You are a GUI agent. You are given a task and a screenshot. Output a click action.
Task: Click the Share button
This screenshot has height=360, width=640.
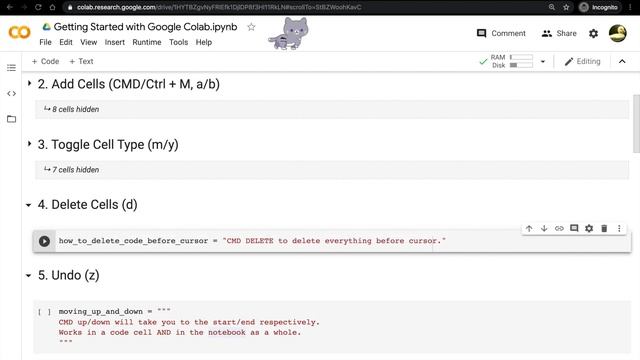click(x=559, y=33)
